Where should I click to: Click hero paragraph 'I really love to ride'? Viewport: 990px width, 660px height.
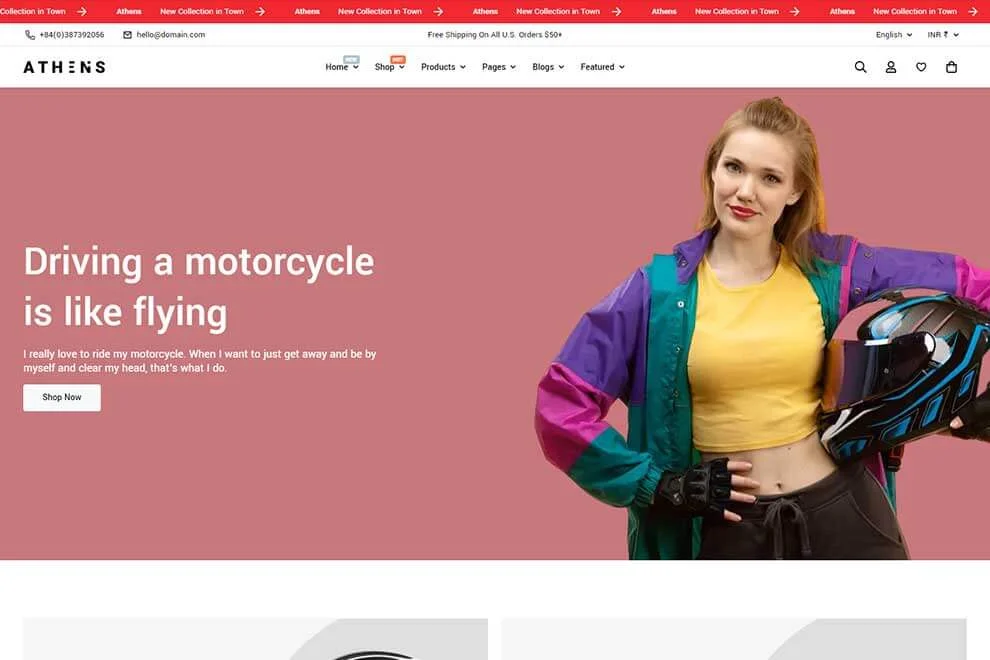pos(200,361)
